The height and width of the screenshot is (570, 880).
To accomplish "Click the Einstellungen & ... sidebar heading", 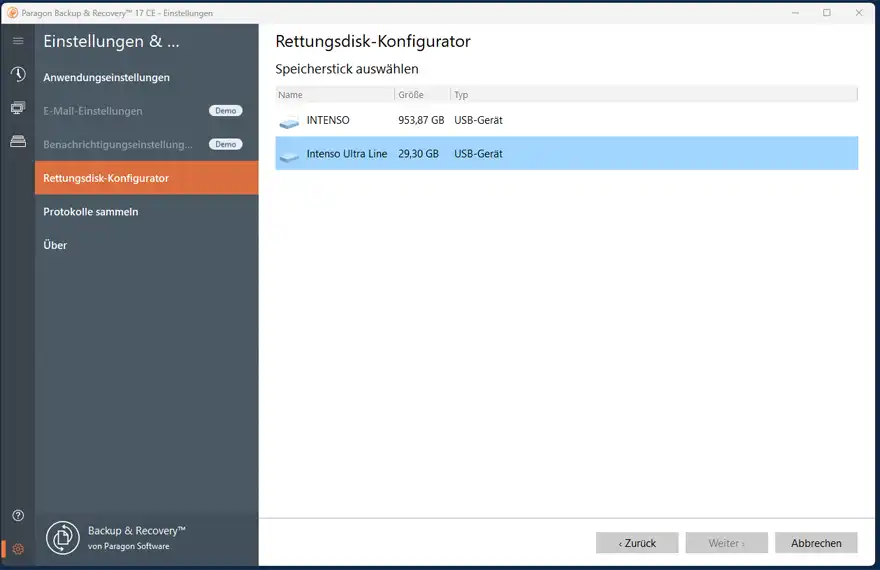I will click(x=111, y=41).
